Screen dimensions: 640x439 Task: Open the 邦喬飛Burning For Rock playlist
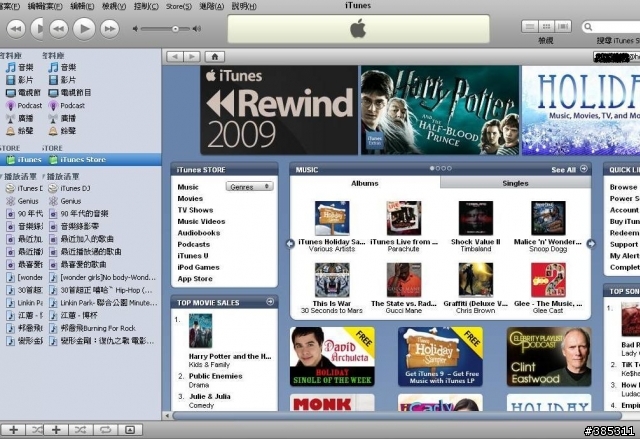pos(93,328)
